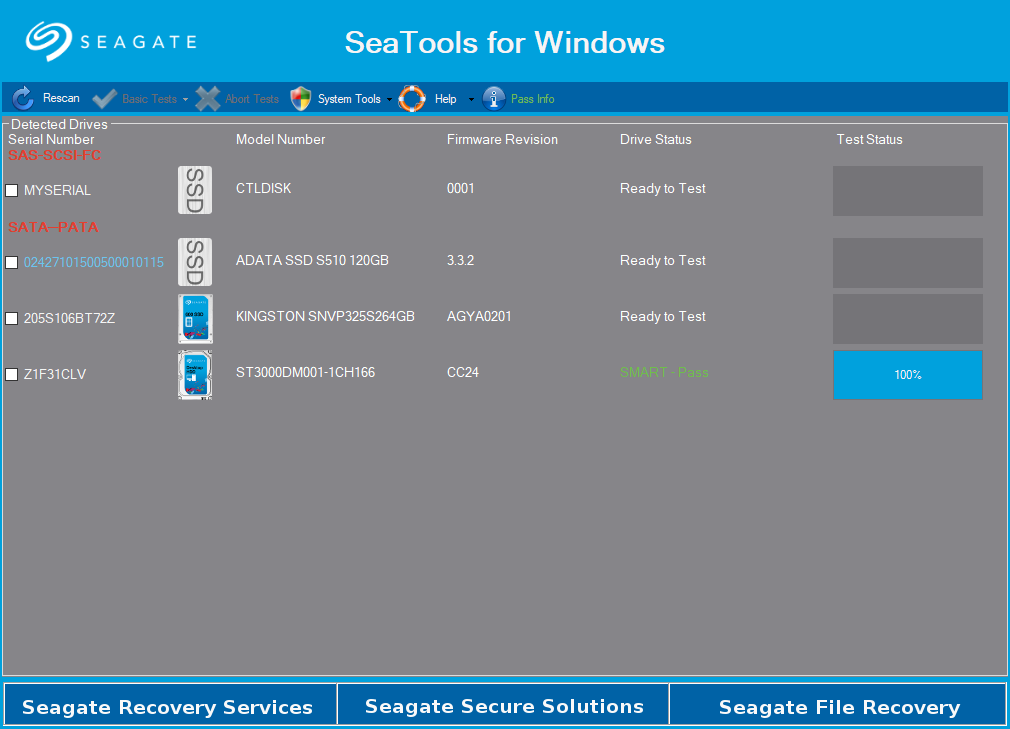Click the Model Number column header

280,139
